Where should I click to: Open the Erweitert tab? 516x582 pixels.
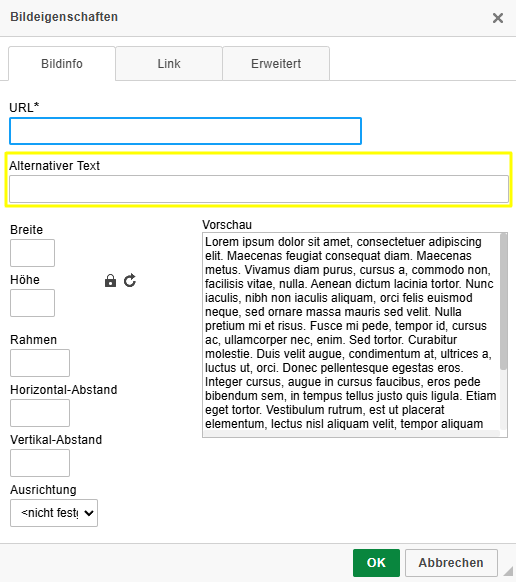click(x=276, y=63)
